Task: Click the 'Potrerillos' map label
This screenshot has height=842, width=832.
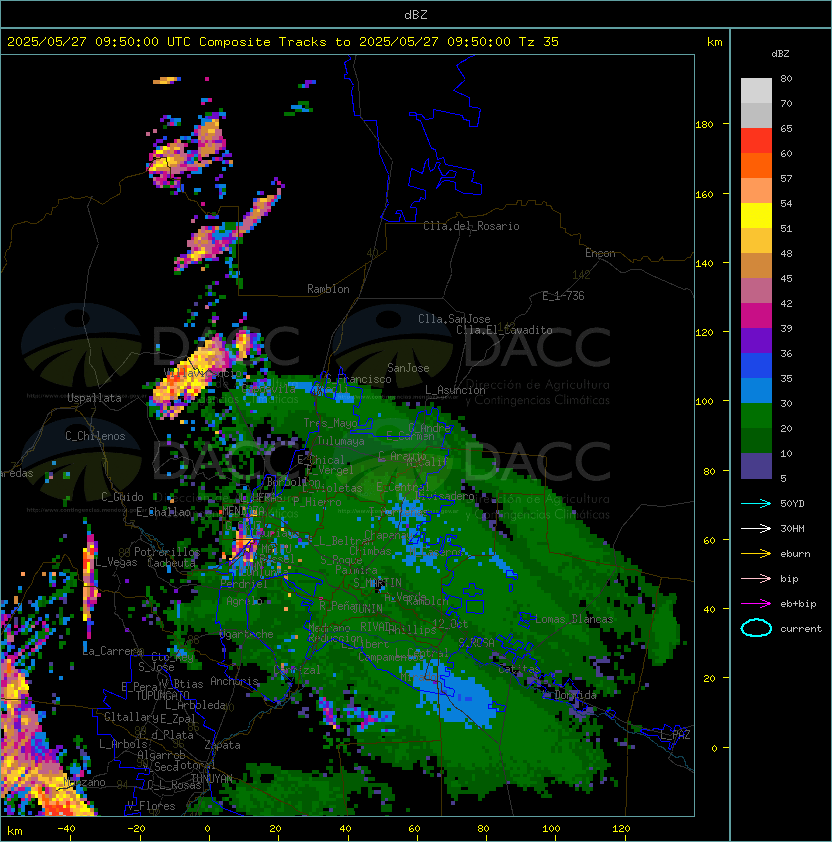Action: (167, 552)
